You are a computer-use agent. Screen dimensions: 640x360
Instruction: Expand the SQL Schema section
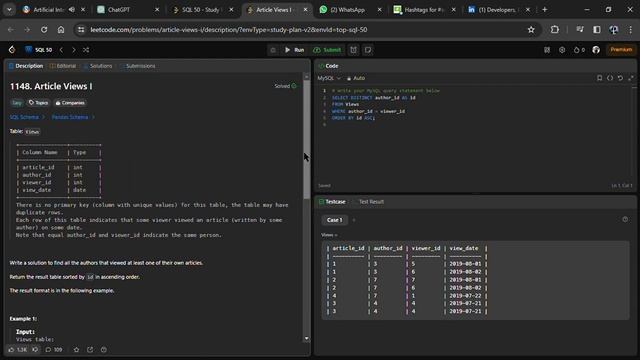(x=27, y=117)
